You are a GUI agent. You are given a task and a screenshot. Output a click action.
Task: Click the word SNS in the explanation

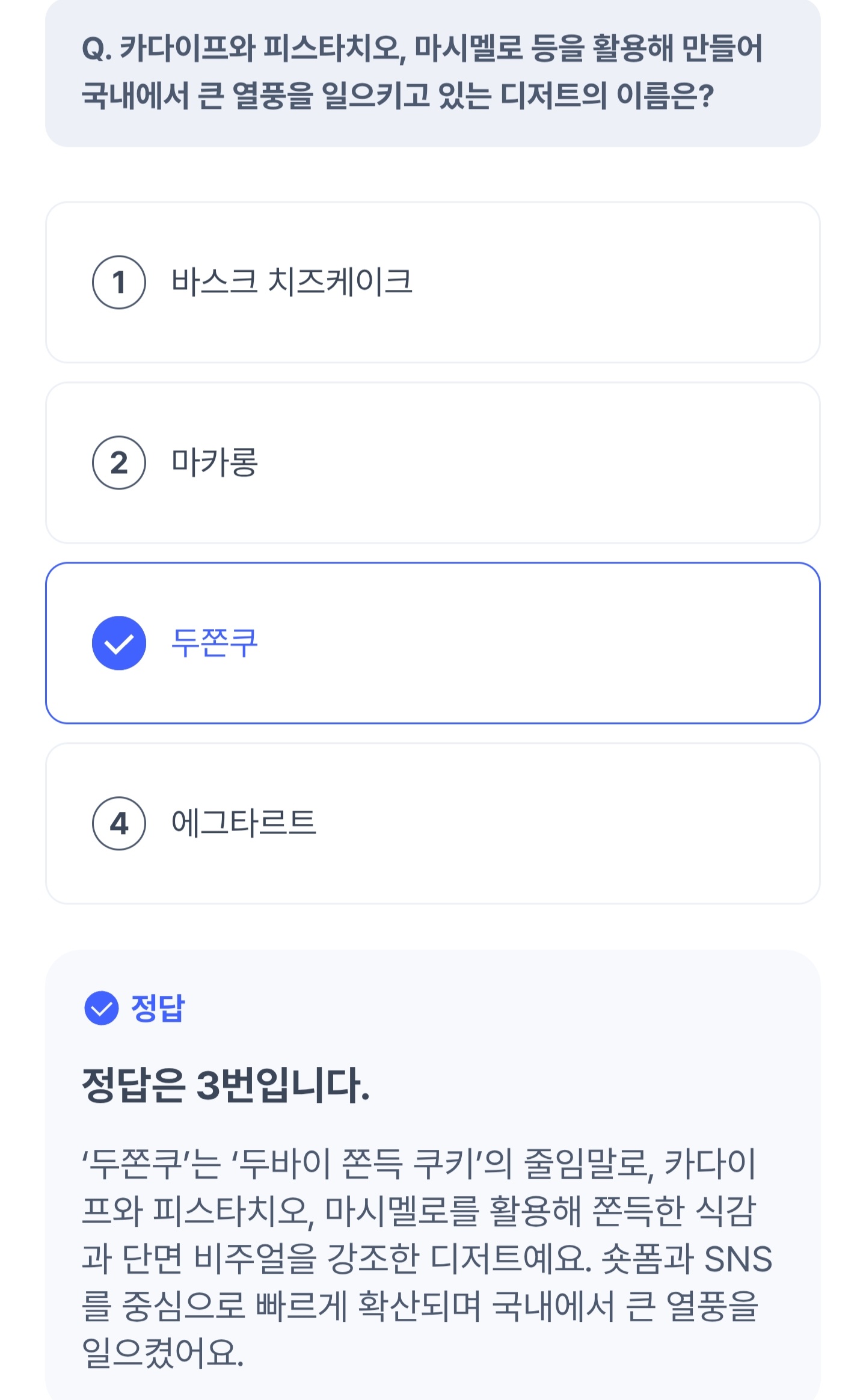click(x=738, y=1259)
